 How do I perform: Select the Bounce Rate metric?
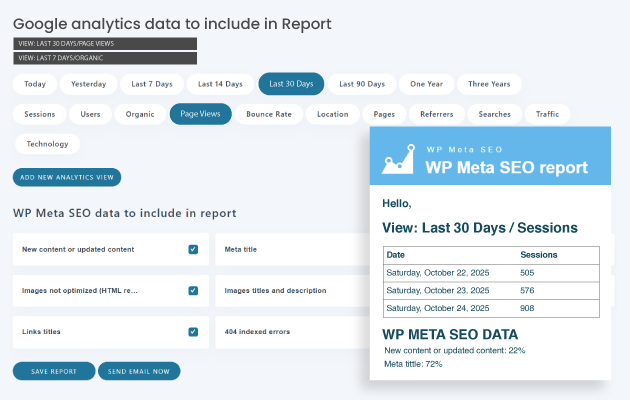[269, 114]
